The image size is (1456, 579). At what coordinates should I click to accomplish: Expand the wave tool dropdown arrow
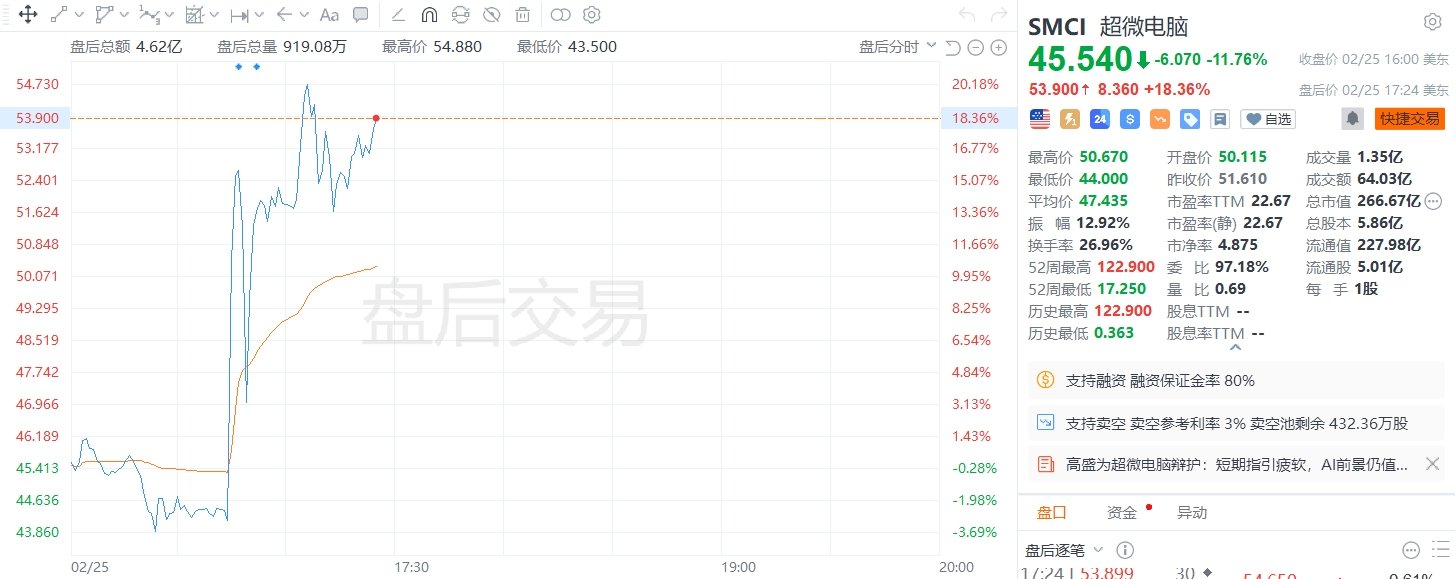(169, 16)
